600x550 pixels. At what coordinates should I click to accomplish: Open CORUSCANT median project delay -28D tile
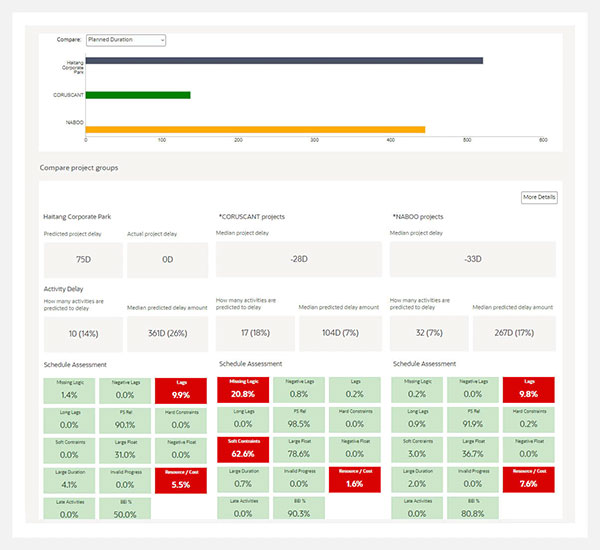(x=297, y=260)
